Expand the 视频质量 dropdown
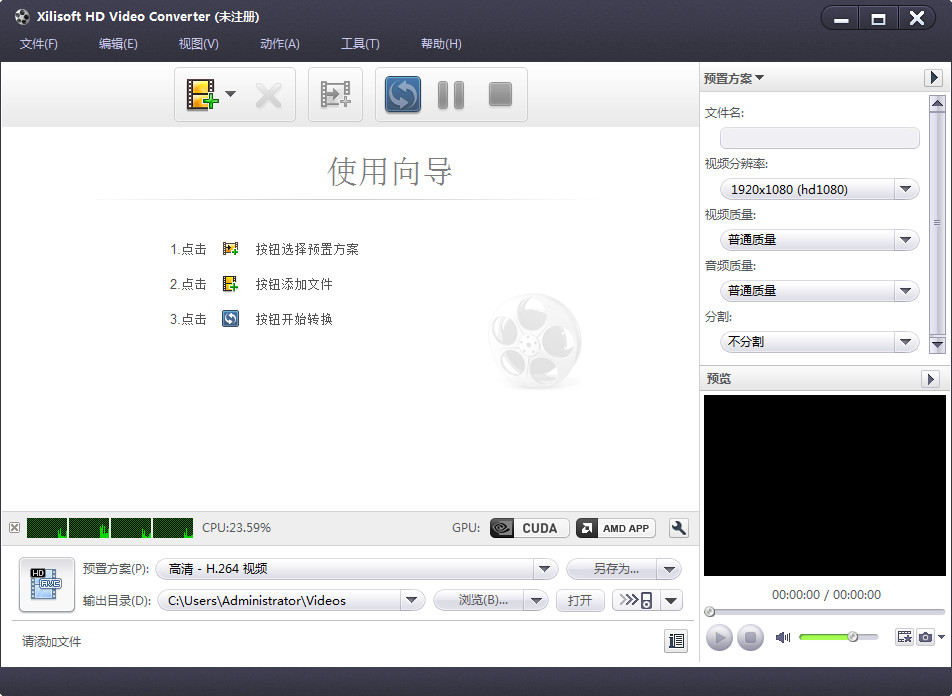The image size is (952, 696). click(905, 240)
